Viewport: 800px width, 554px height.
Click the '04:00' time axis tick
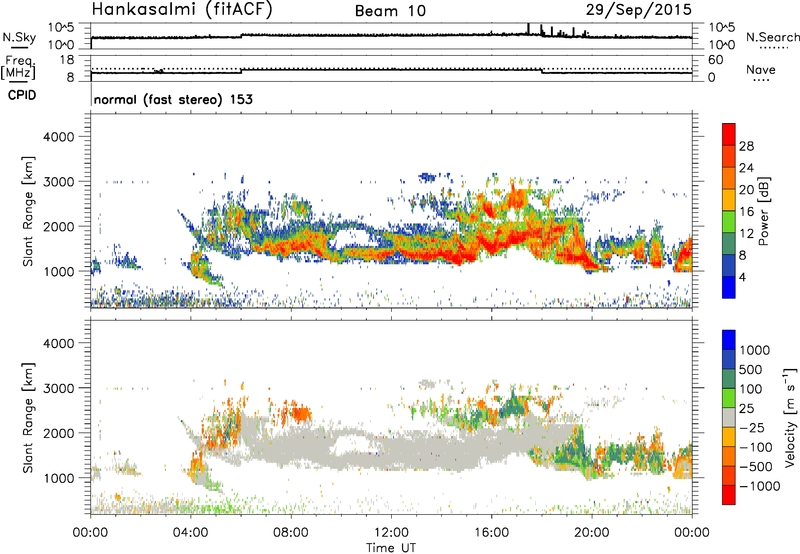[x=190, y=533]
